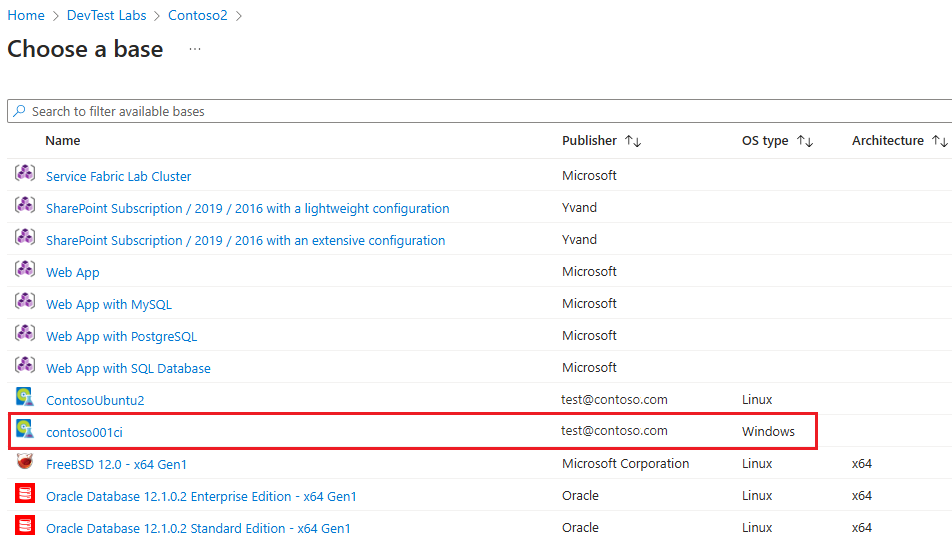Image resolution: width=952 pixels, height=542 pixels.
Task: Click the FreeBSD 12.0 red icon
Action: tap(25, 462)
